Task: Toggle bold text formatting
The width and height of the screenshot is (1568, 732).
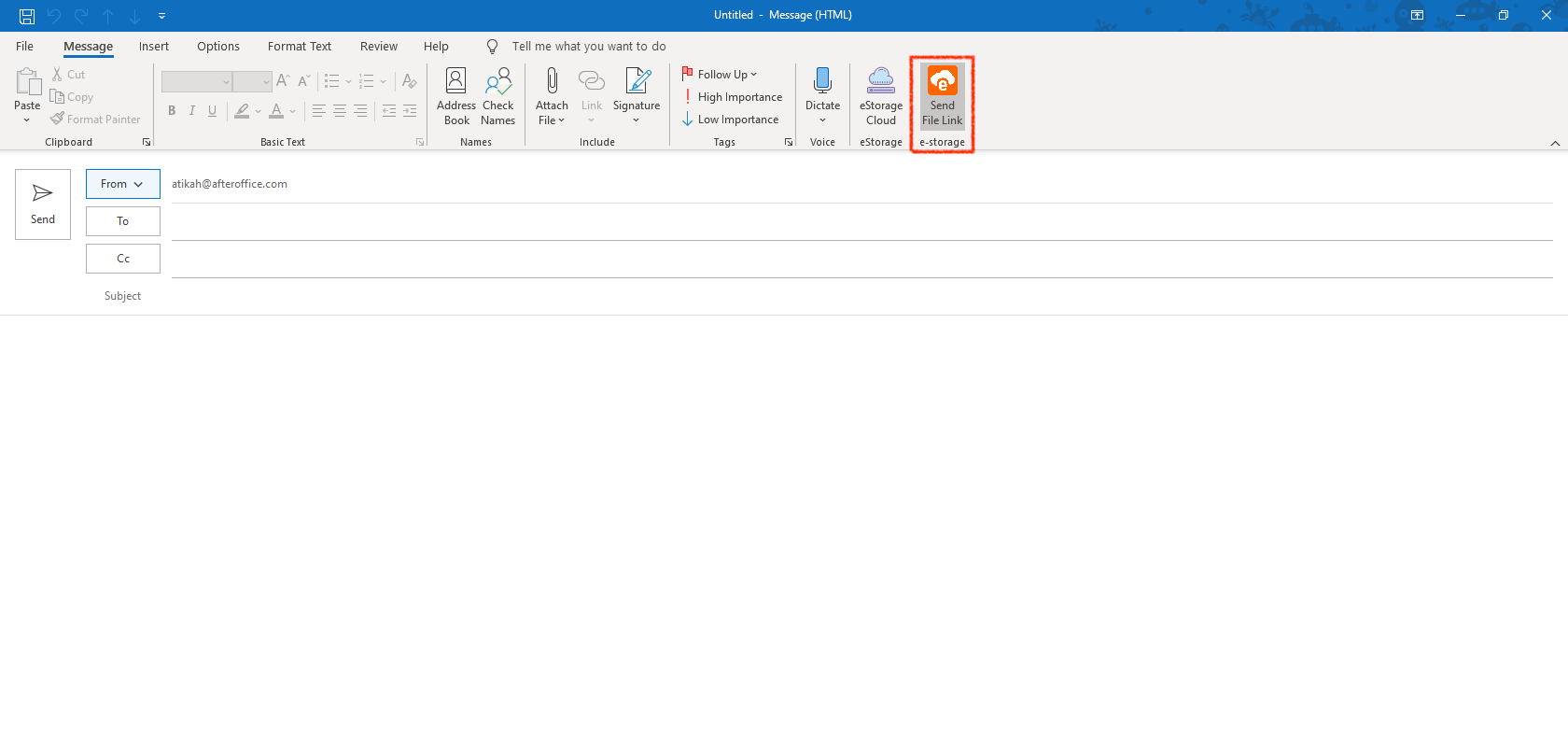Action: click(x=172, y=111)
